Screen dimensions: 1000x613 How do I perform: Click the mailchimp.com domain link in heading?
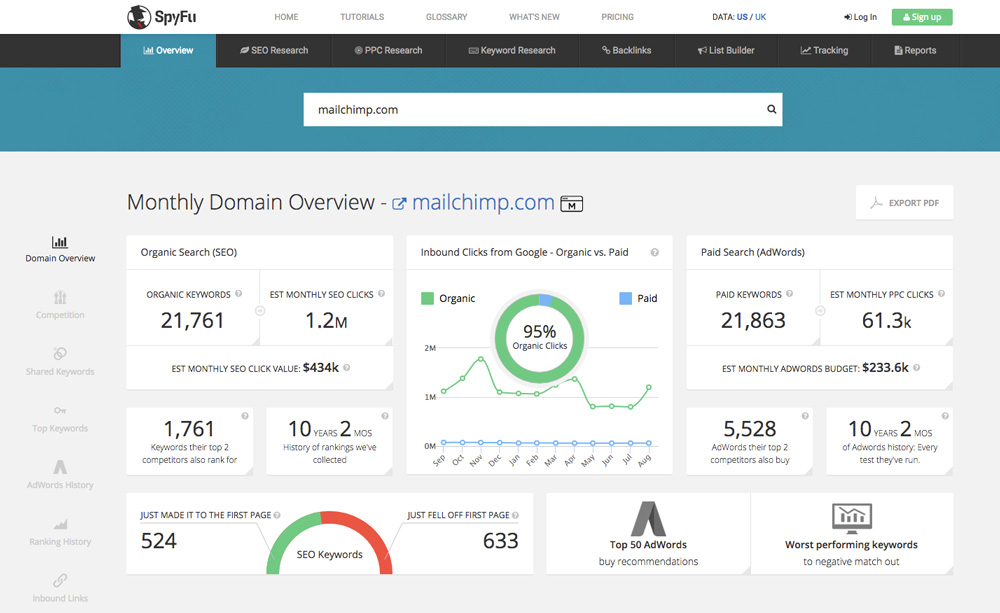click(x=483, y=202)
